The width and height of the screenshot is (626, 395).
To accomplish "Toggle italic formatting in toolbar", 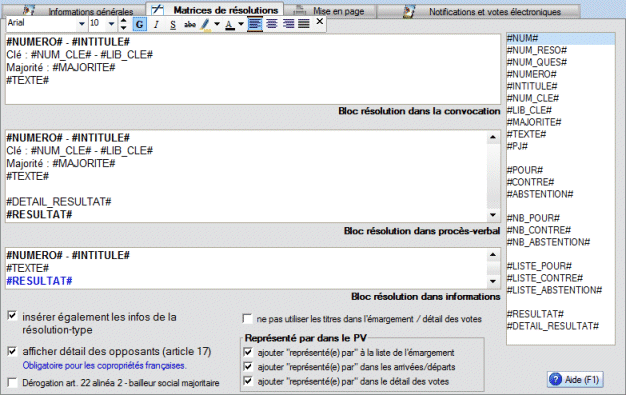I will 156,24.
